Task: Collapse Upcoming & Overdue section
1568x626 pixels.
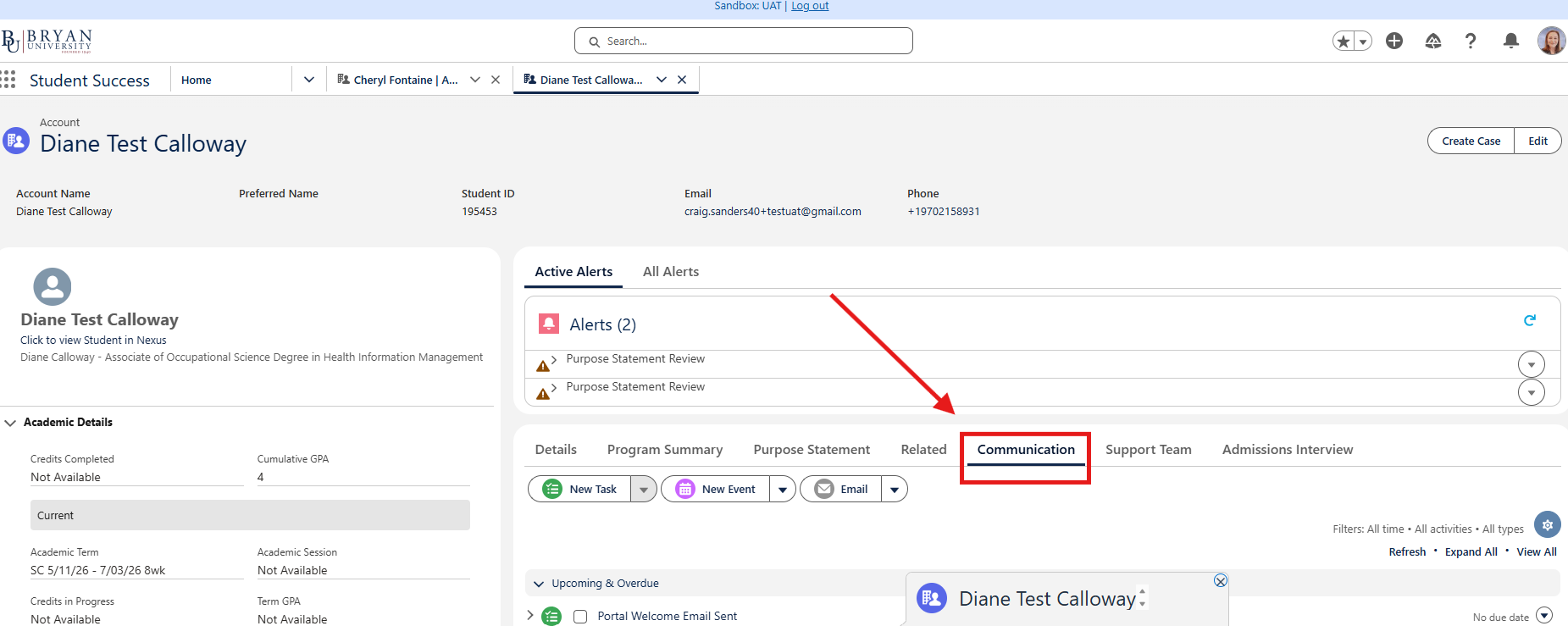Action: click(539, 584)
